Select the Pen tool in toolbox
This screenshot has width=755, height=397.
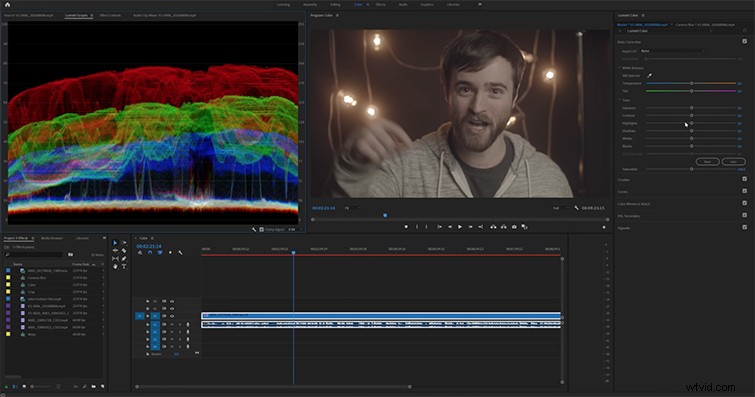[124, 259]
